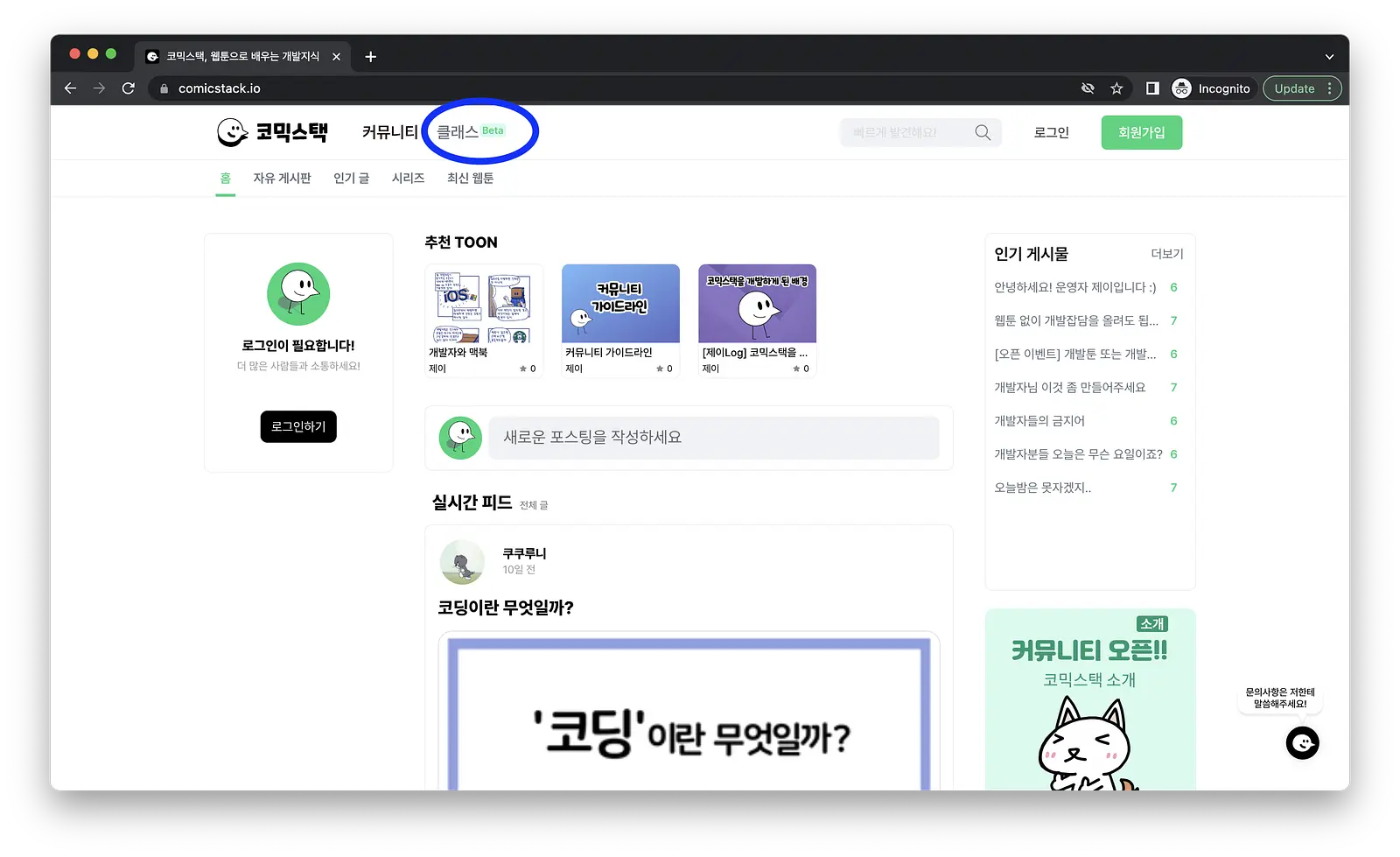The image size is (1400, 857).
Task: Select the 인기 글 tab
Action: coord(351,179)
